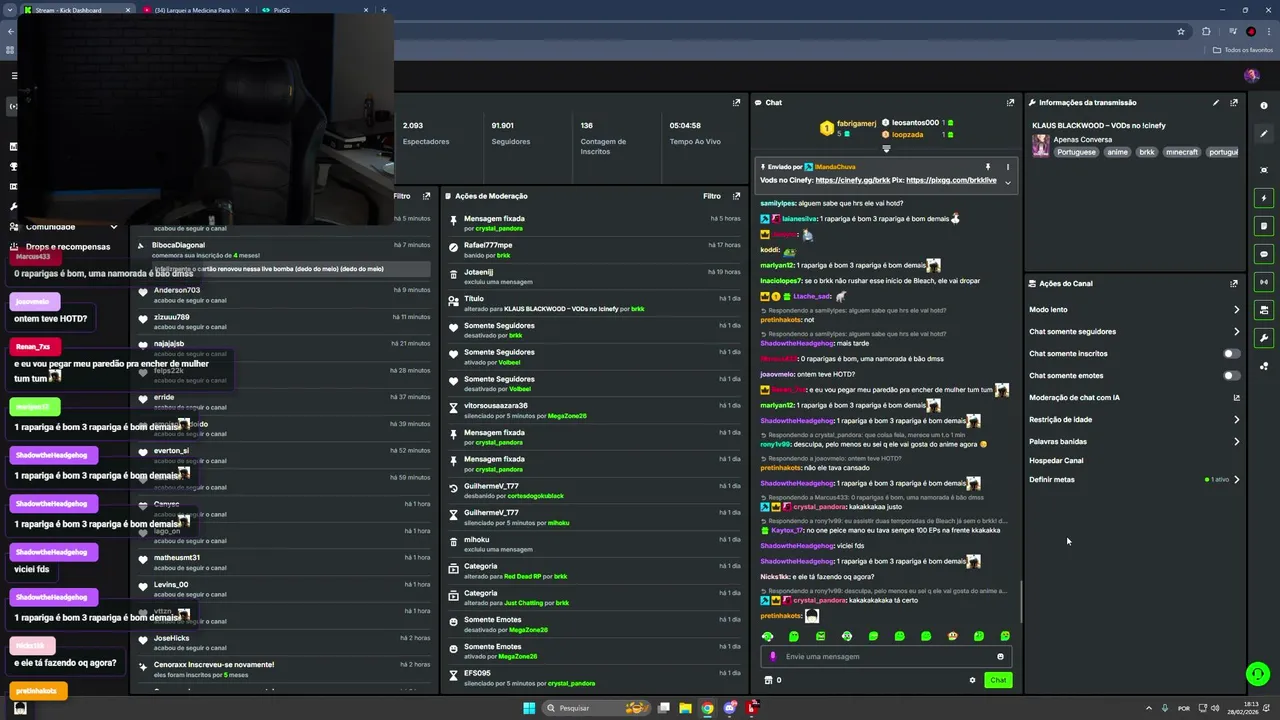
Task: Click the document icon in right sidebar
Action: click(x=1264, y=226)
